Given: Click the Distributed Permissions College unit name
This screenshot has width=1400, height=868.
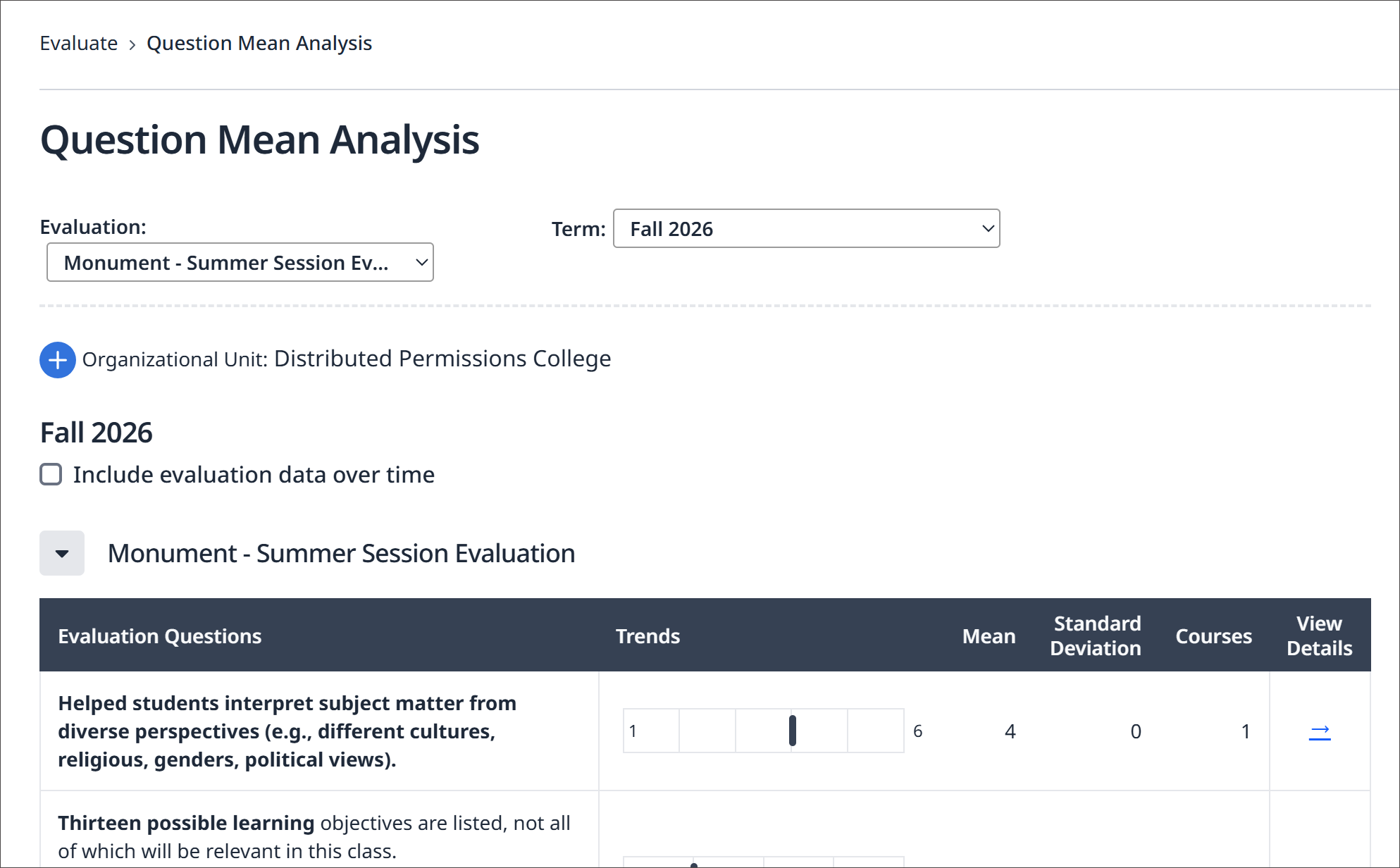Looking at the screenshot, I should (x=442, y=359).
